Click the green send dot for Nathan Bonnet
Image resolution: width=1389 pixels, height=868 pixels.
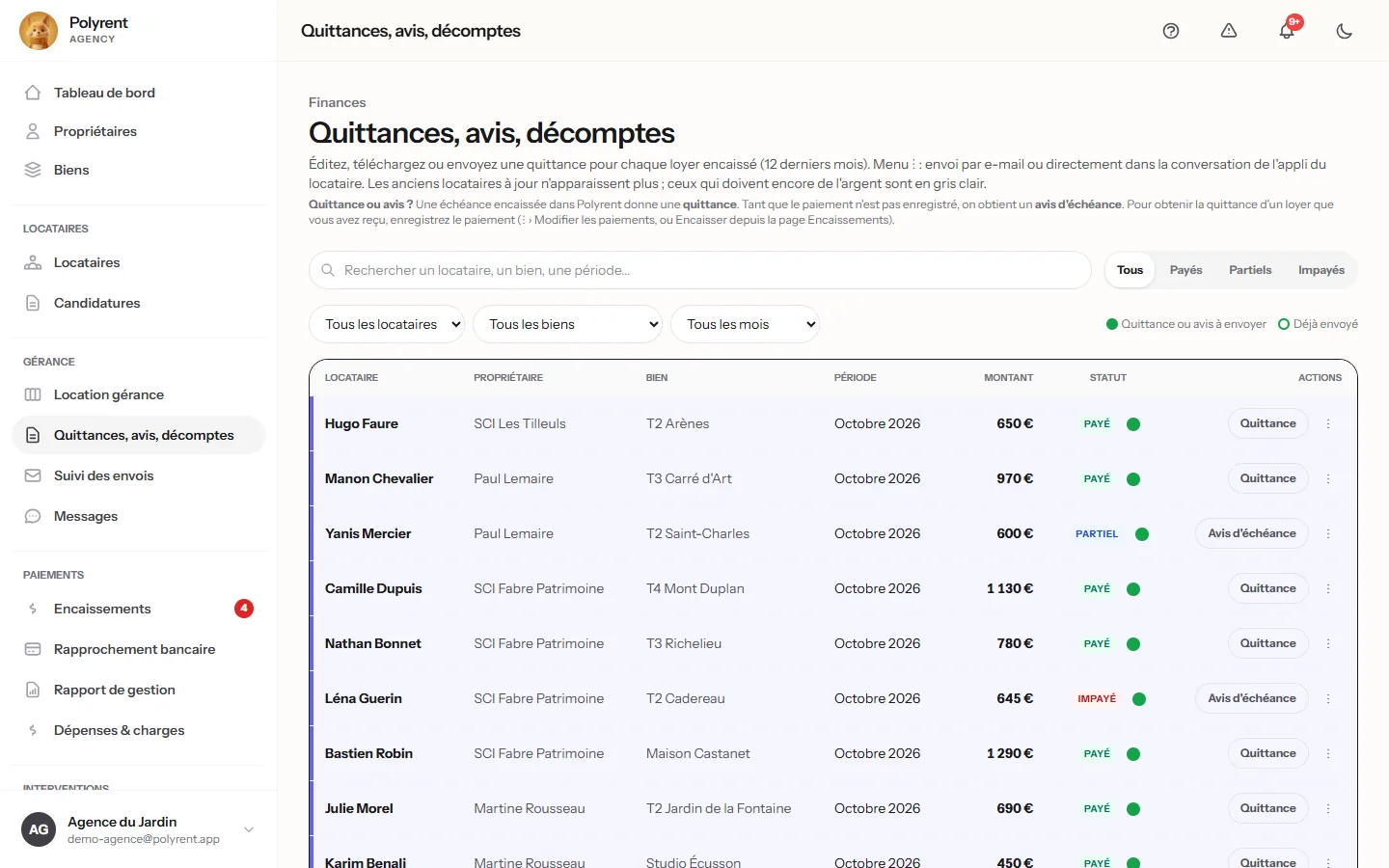[x=1133, y=644]
